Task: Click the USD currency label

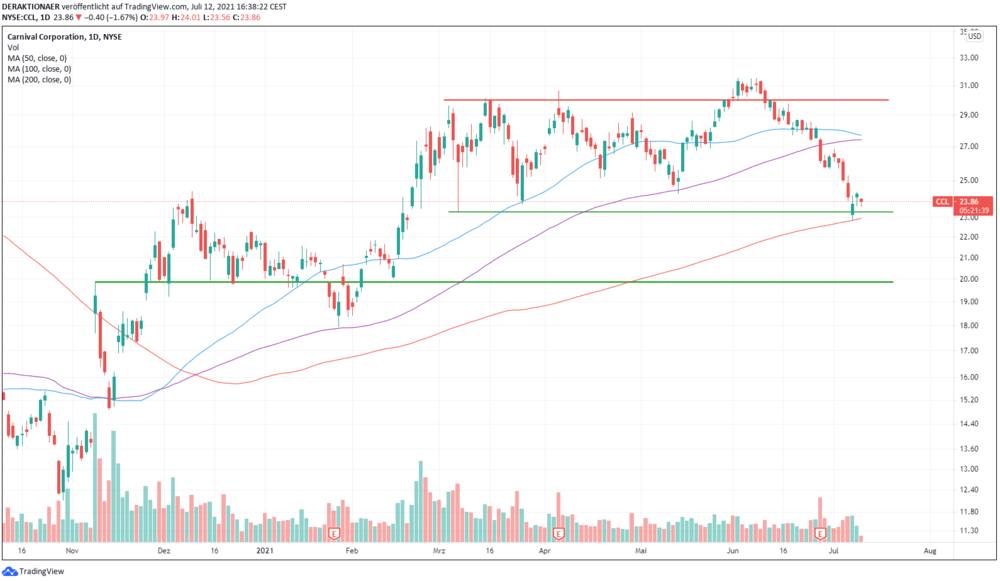Action: [x=974, y=36]
